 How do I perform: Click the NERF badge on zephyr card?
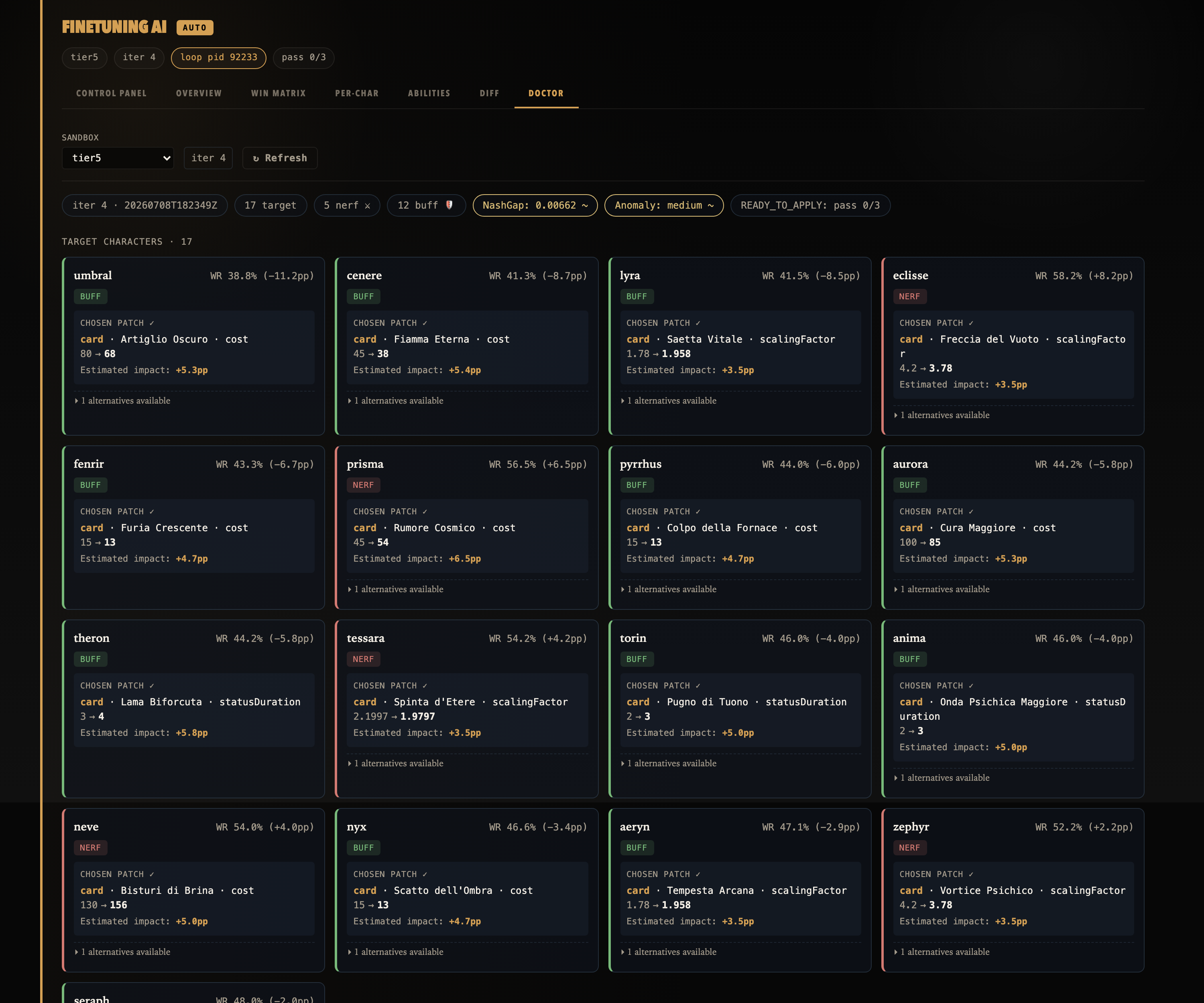click(x=910, y=848)
